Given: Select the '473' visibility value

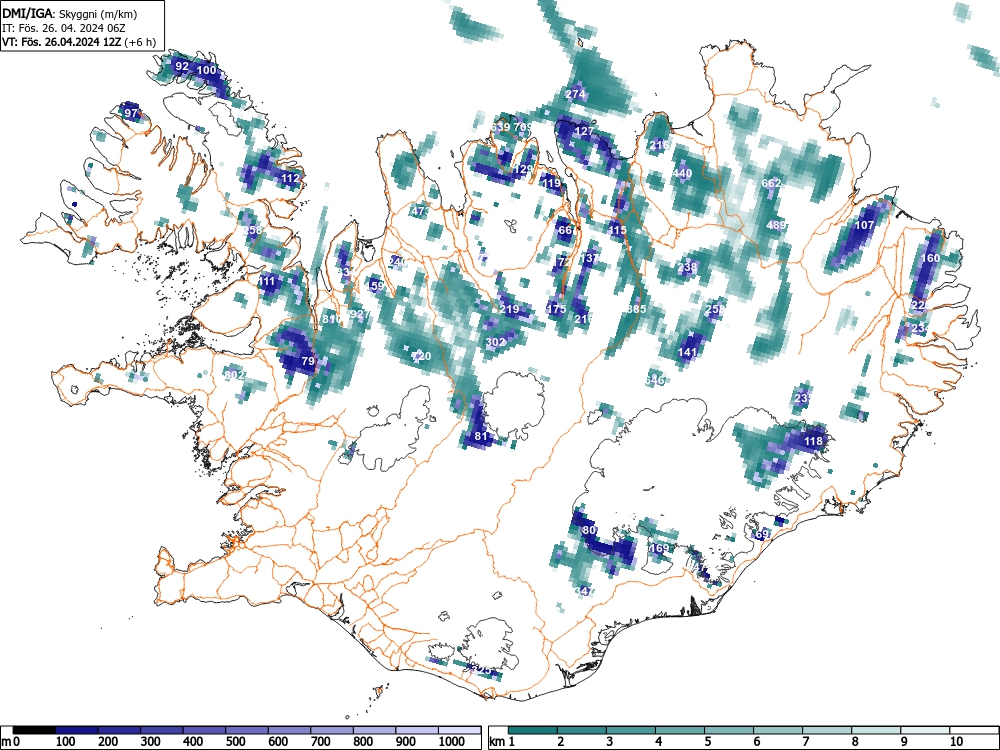Looking at the screenshot, I should click(x=421, y=211).
